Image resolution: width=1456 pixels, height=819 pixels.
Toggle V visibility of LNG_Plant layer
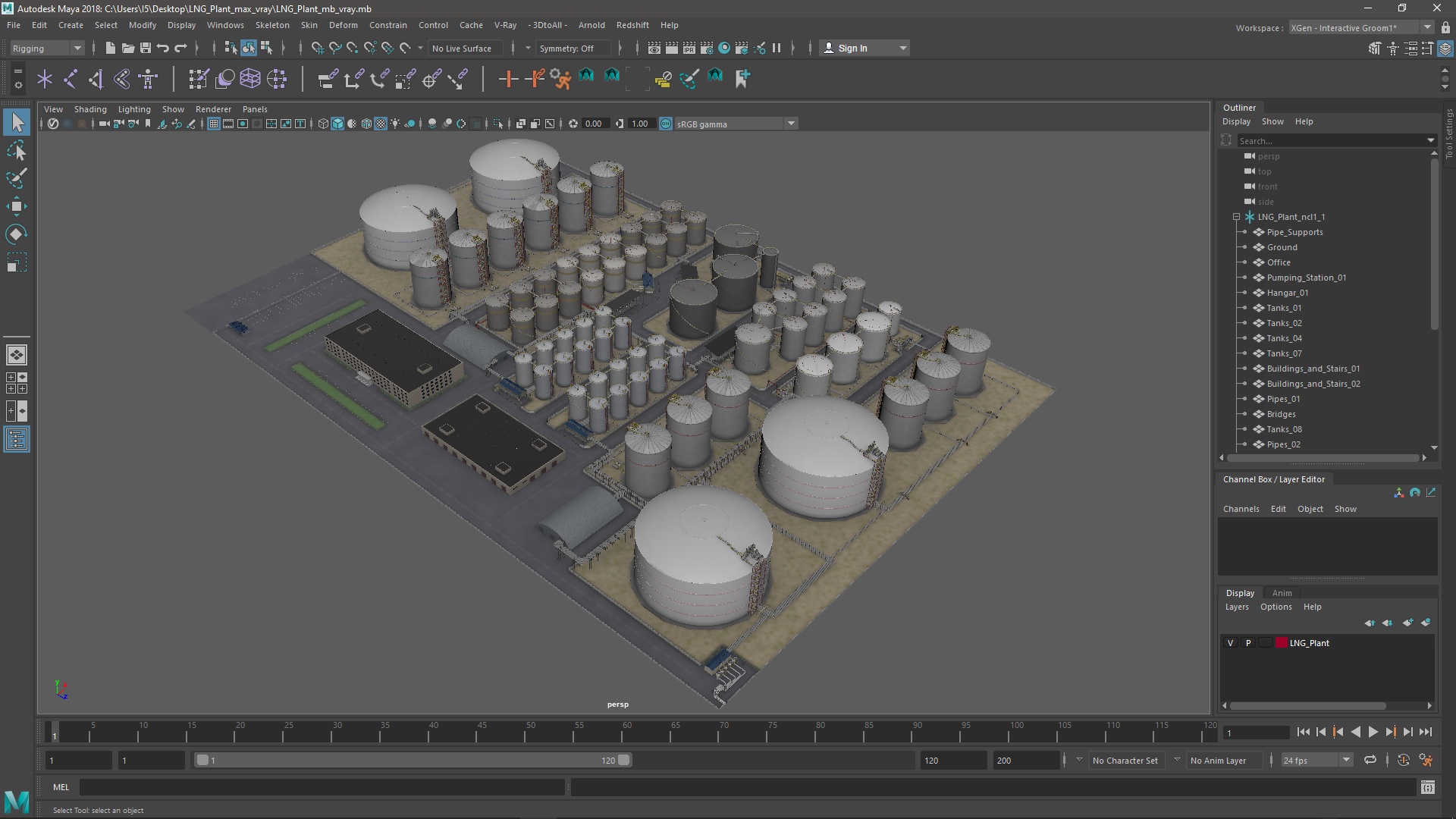tap(1230, 643)
